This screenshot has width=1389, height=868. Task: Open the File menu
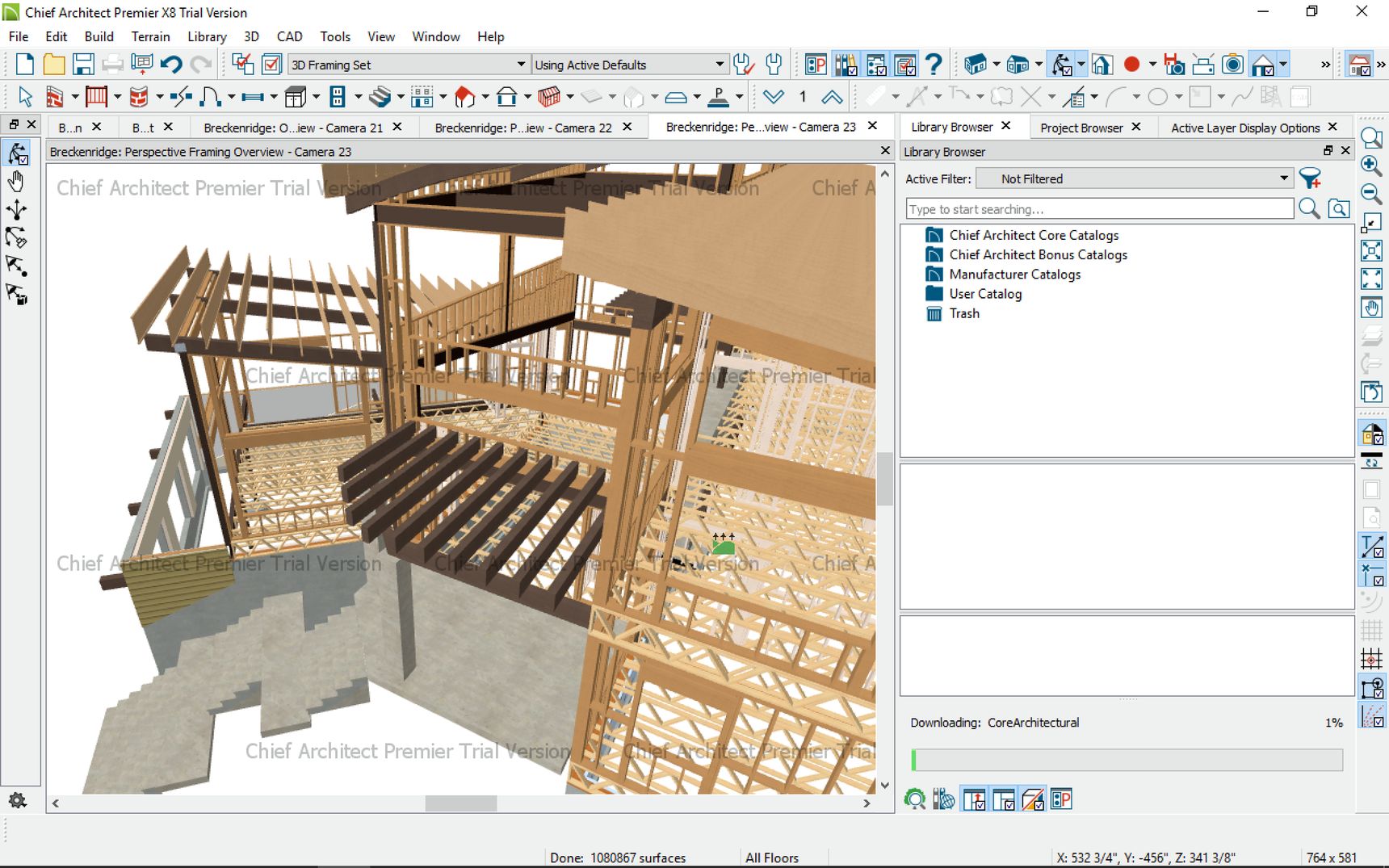pos(19,36)
